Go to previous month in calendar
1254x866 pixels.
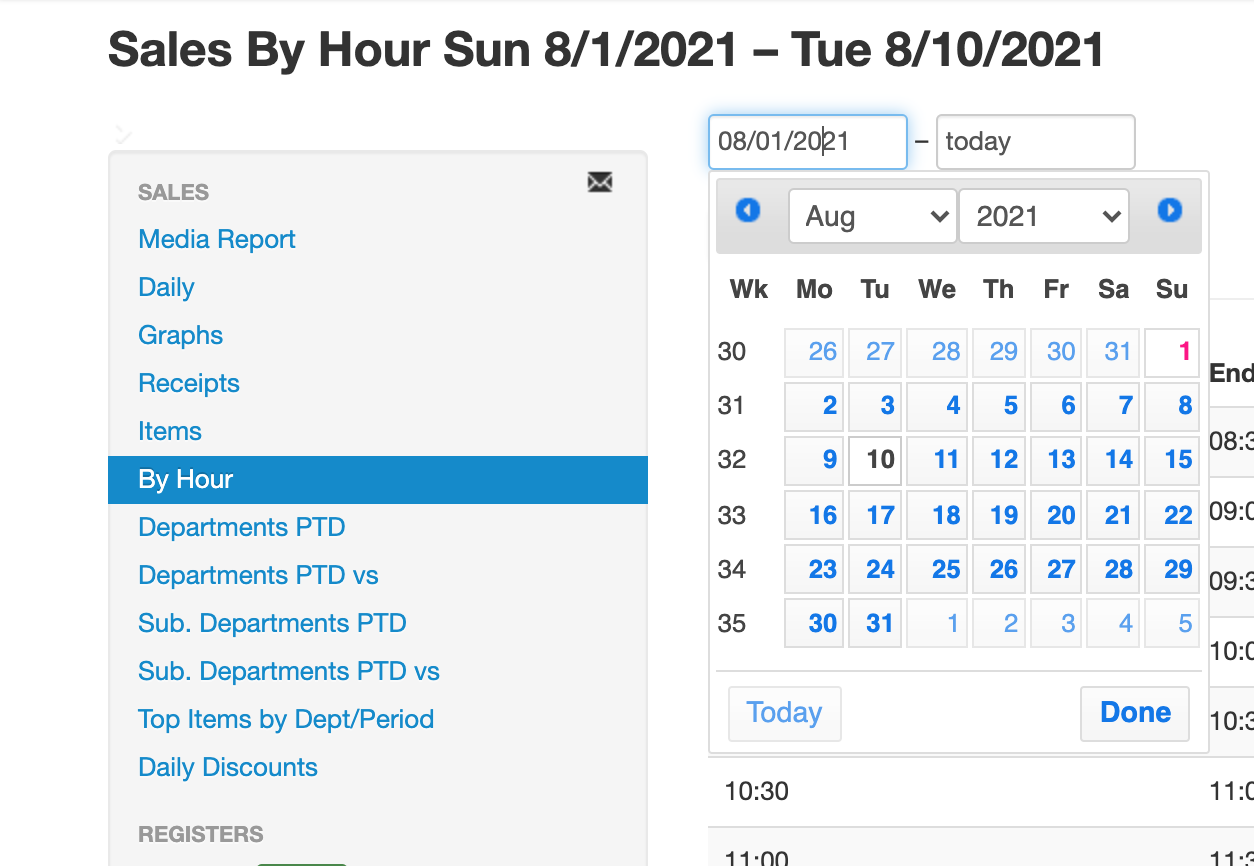tap(748, 210)
